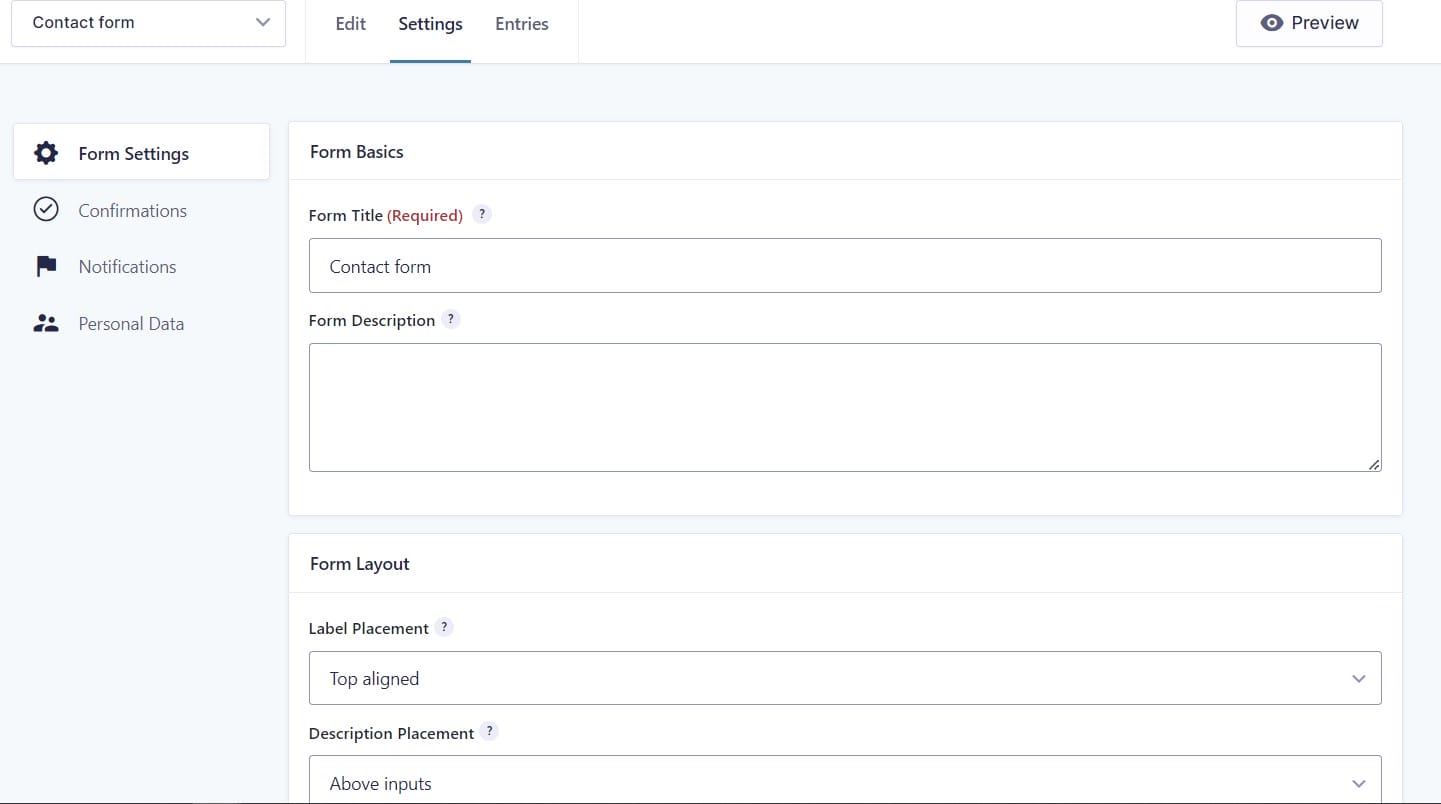Image resolution: width=1441 pixels, height=804 pixels.
Task: Open help tooltip for Form Title
Action: 482,214
